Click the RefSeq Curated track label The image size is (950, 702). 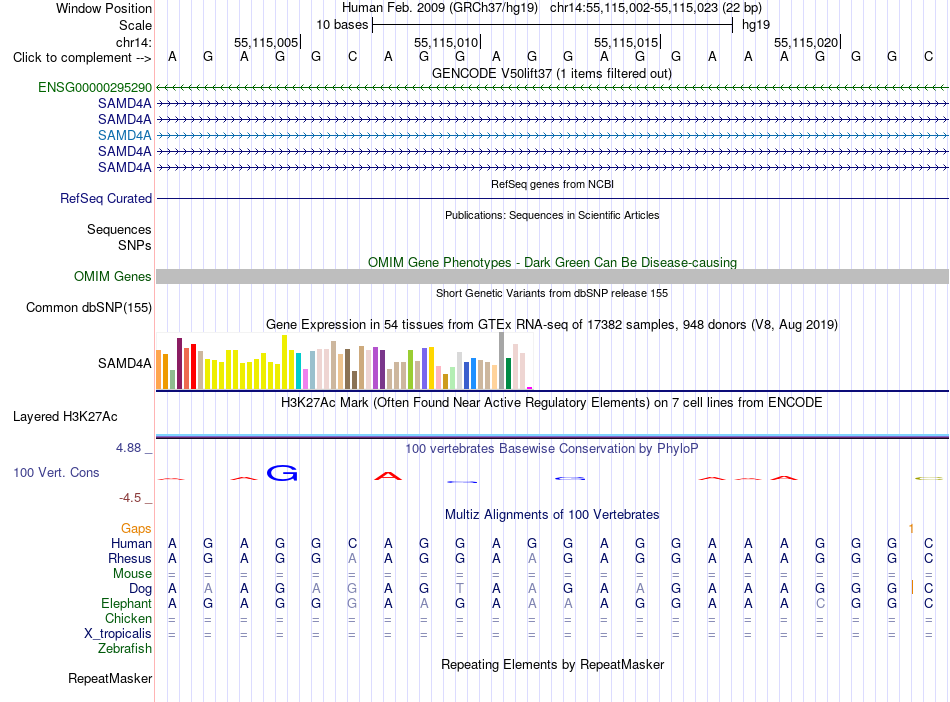pyautogui.click(x=106, y=199)
